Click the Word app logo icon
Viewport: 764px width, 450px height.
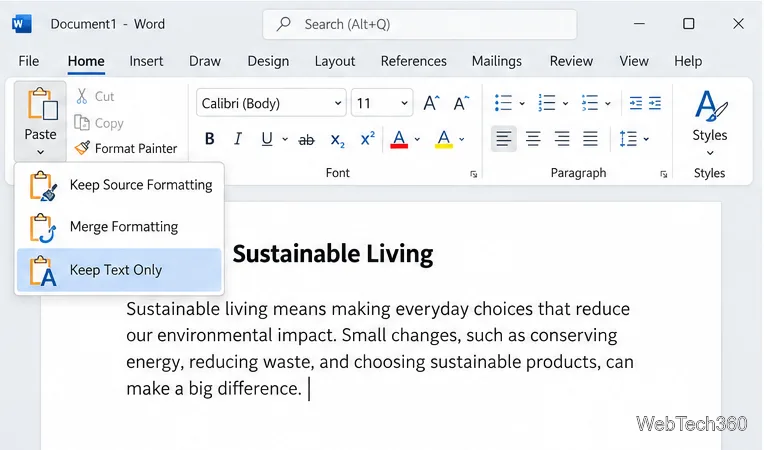click(x=21, y=24)
